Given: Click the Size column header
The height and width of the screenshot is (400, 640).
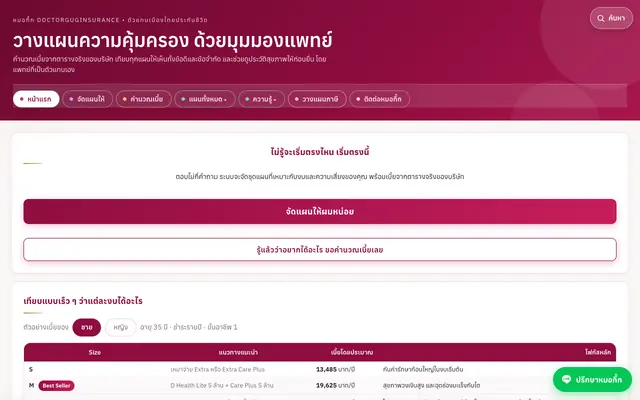Looking at the screenshot, I should pyautogui.click(x=95, y=352).
